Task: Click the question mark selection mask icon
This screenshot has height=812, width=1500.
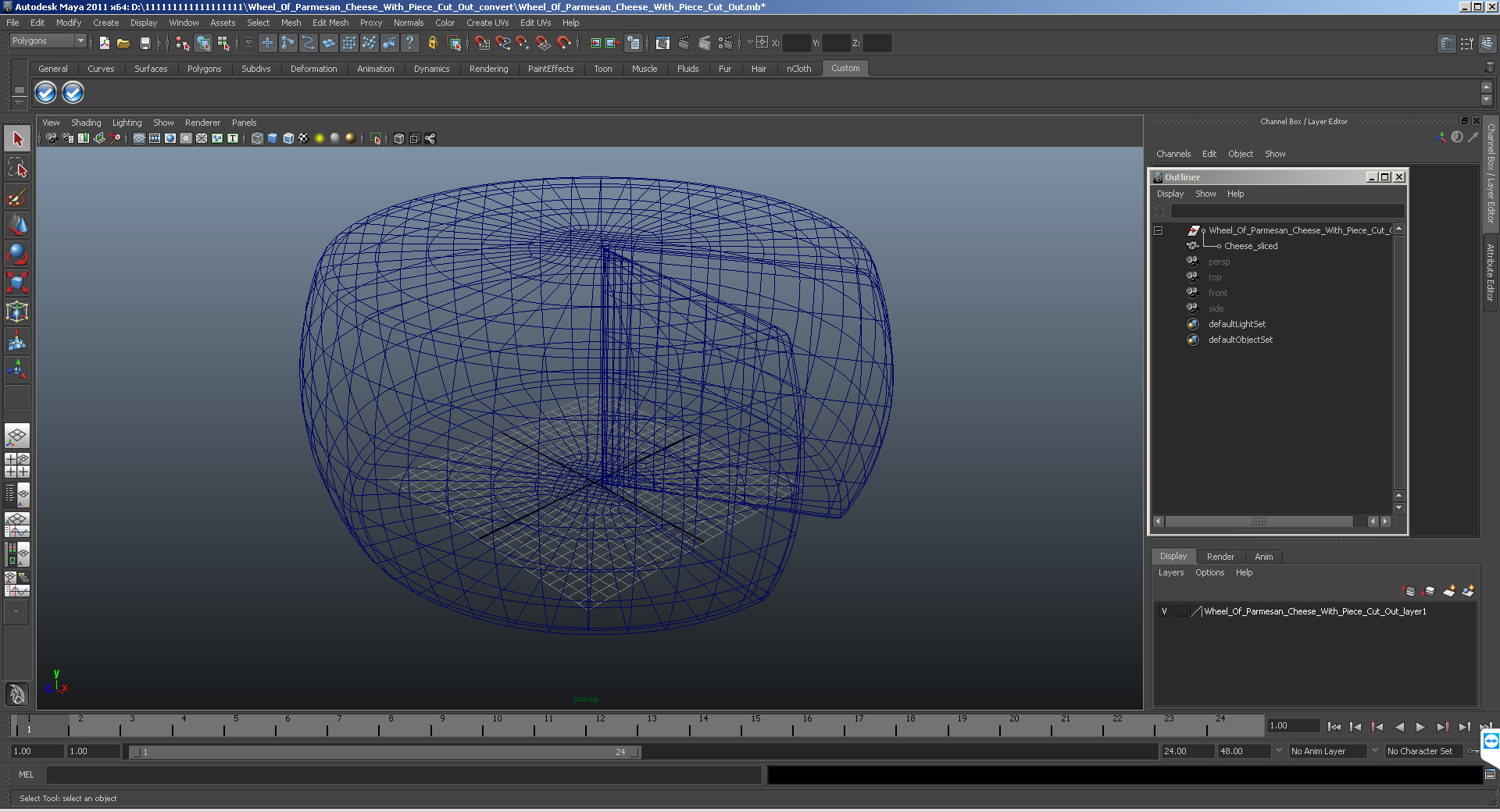Action: [x=409, y=43]
